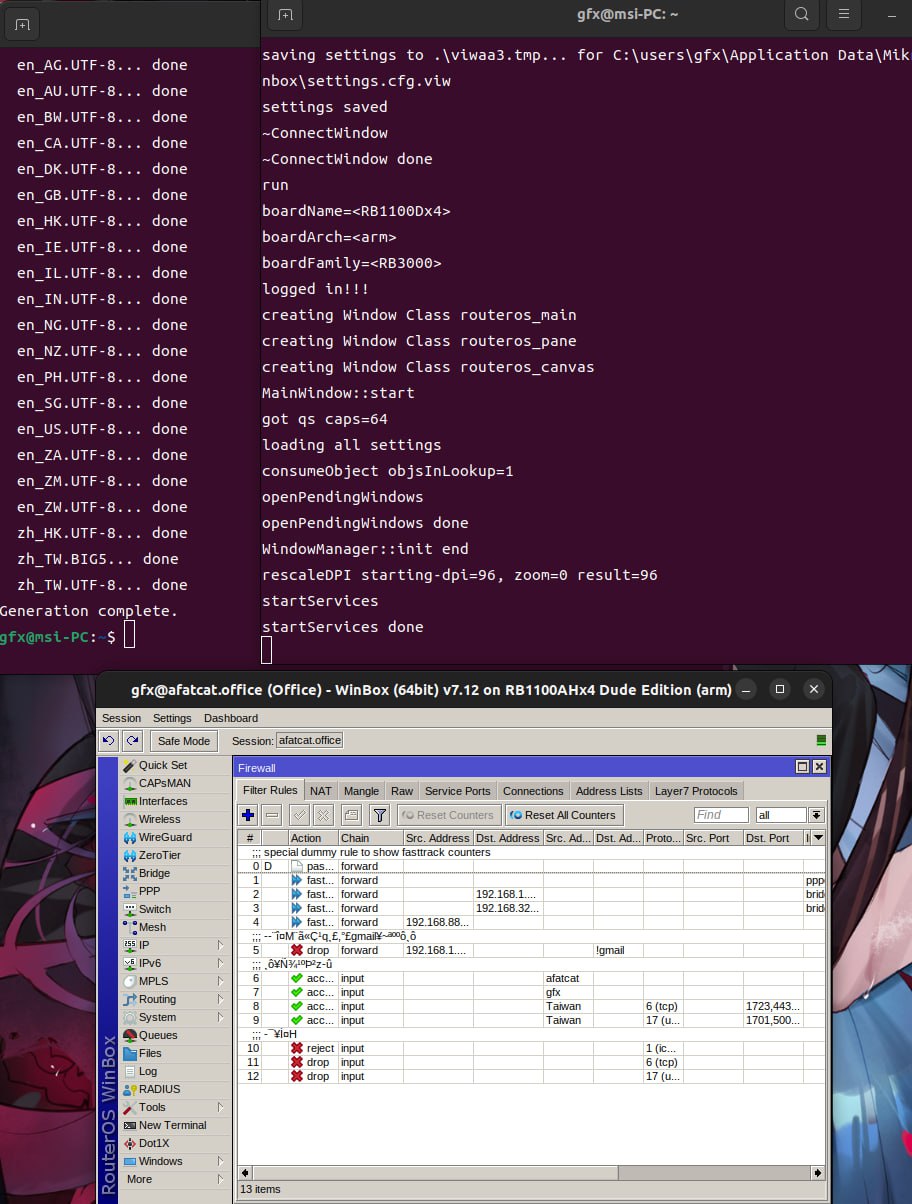Click the horizontal scrollbar right arrow in Firewall

click(818, 1172)
